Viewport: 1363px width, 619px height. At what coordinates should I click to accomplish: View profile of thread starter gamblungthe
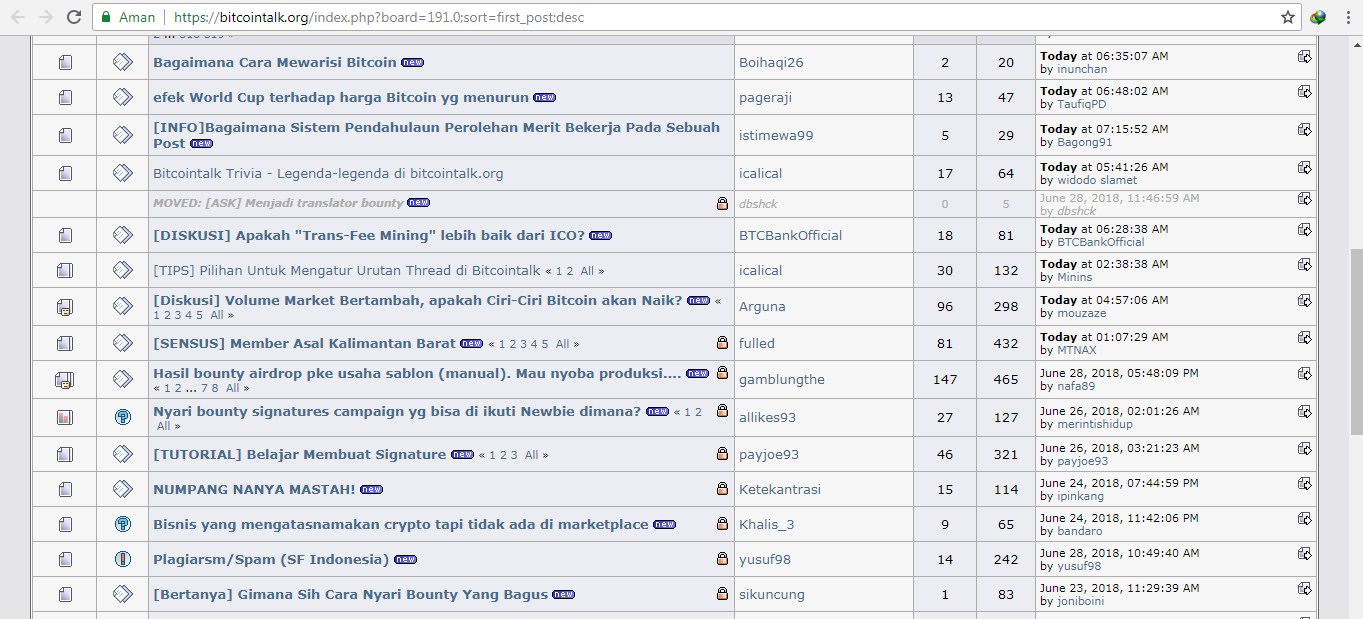click(x=782, y=379)
